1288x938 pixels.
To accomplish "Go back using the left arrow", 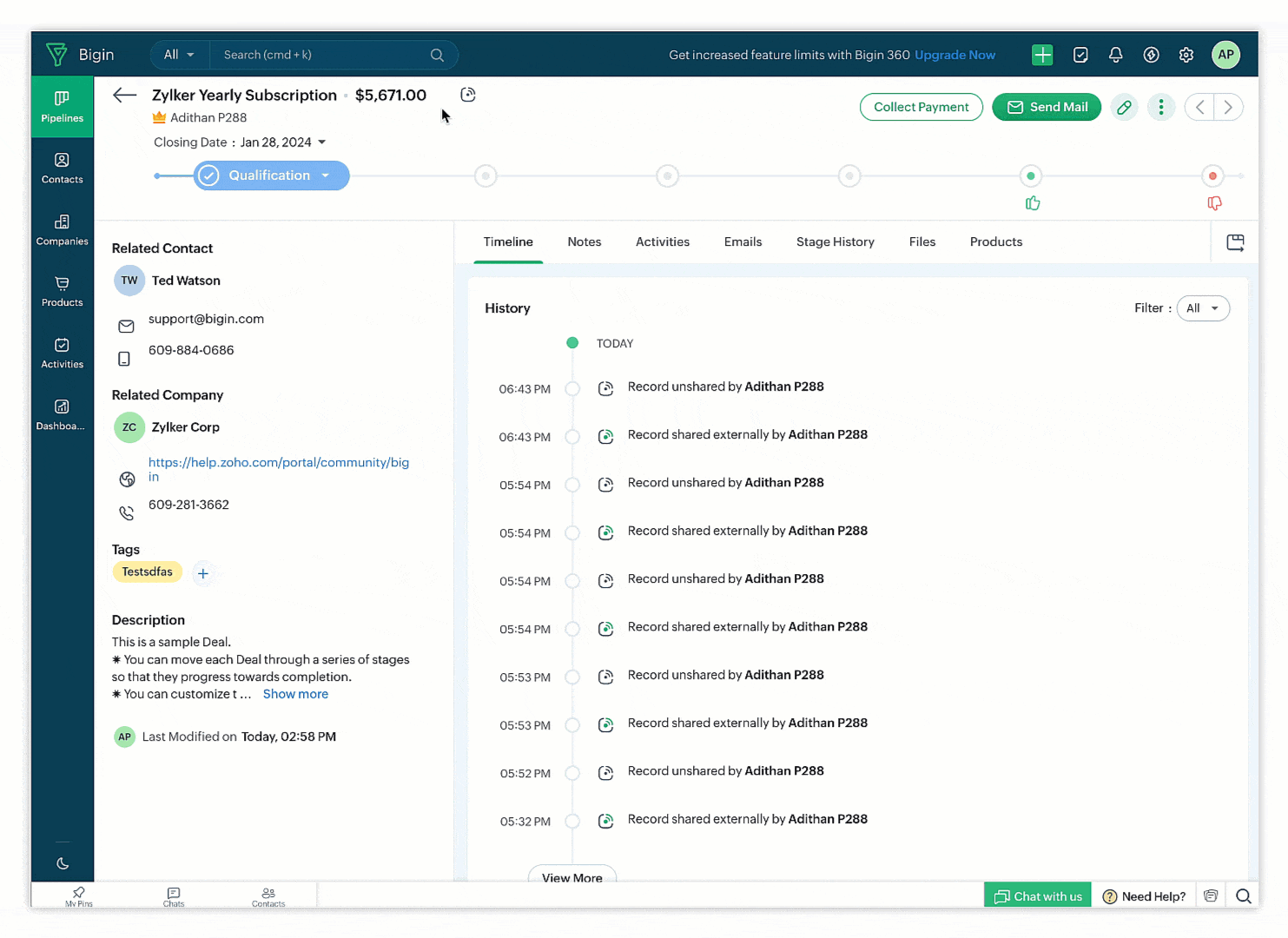I will (x=125, y=96).
